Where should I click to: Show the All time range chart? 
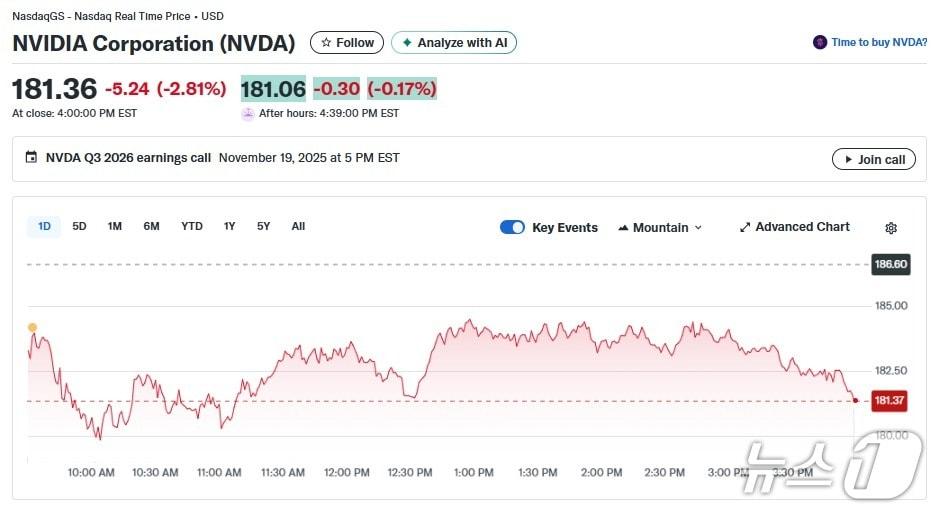pos(298,226)
